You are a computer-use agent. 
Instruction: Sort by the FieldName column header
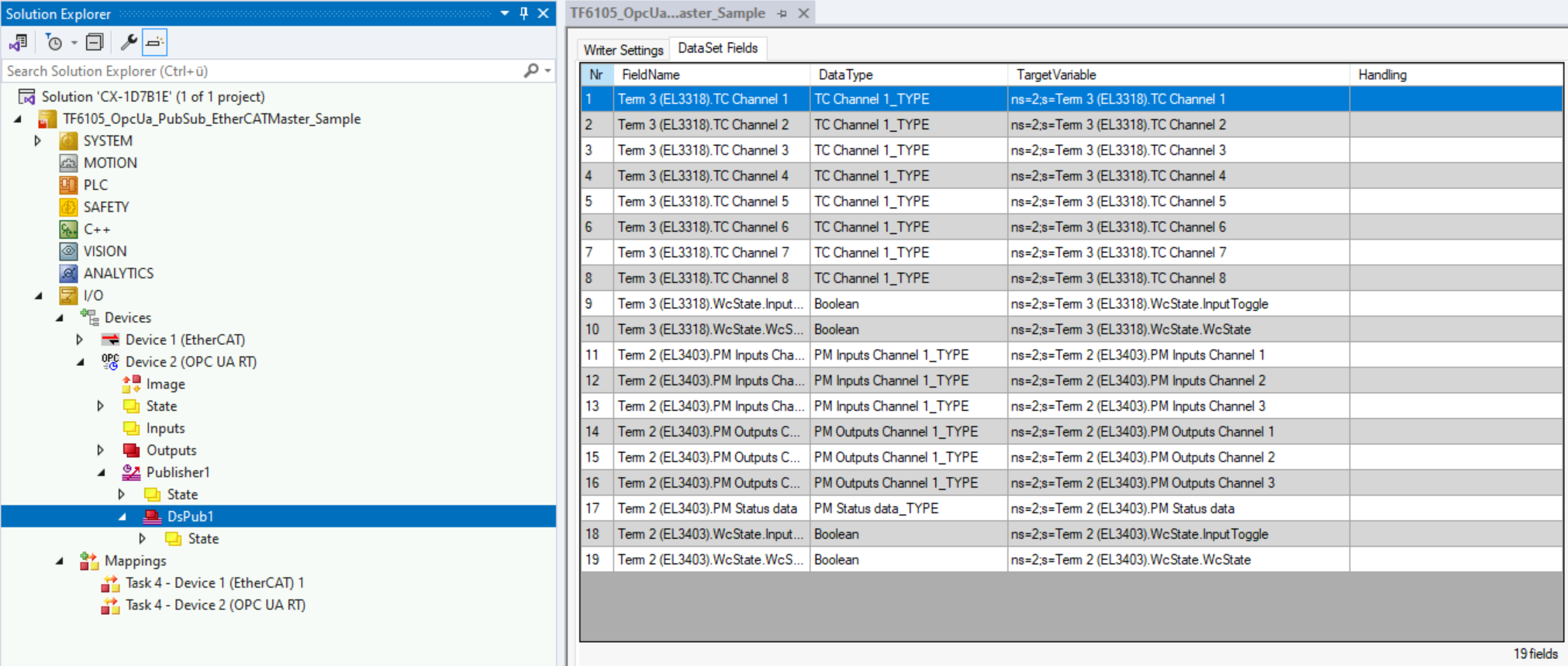(712, 74)
